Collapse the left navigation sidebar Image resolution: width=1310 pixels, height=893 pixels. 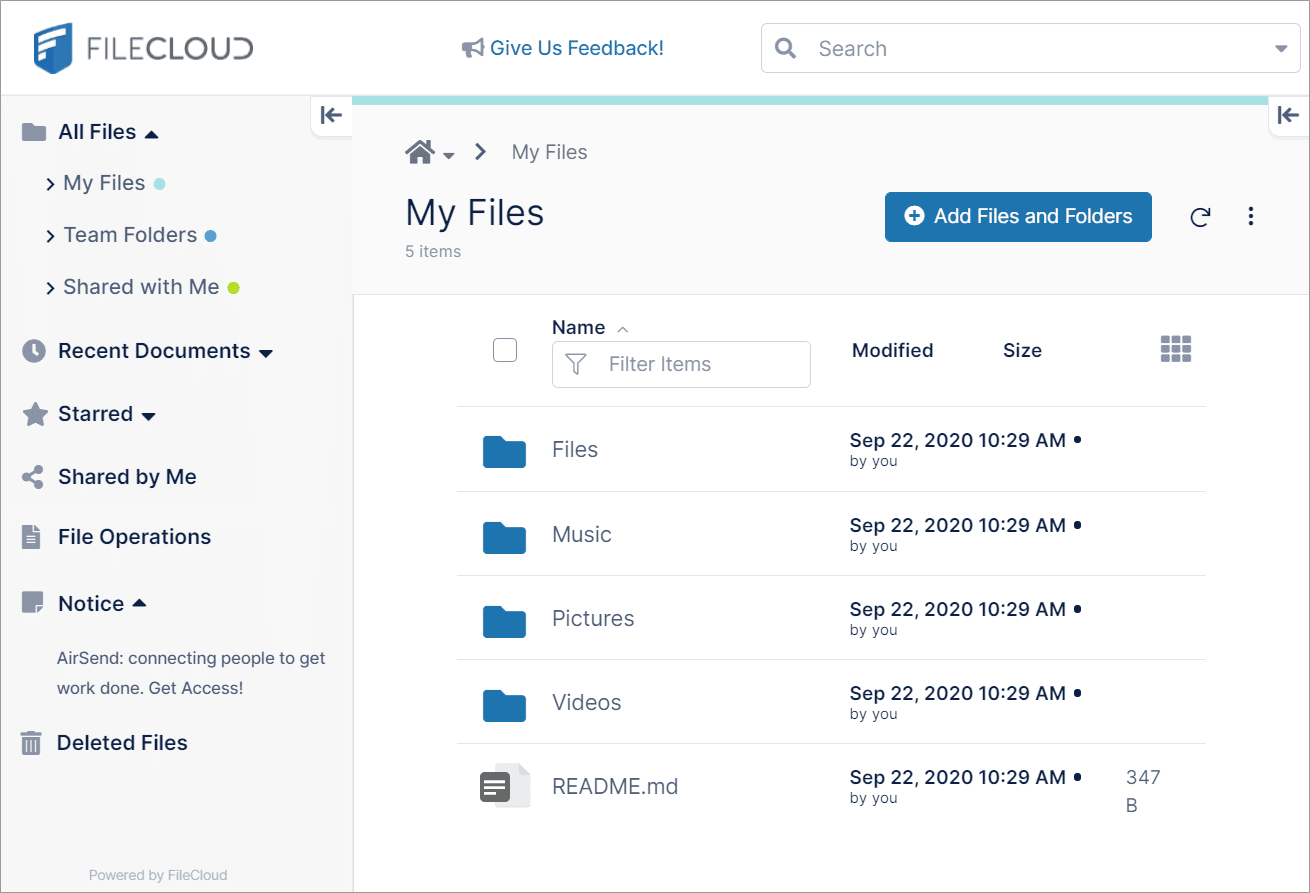331,115
